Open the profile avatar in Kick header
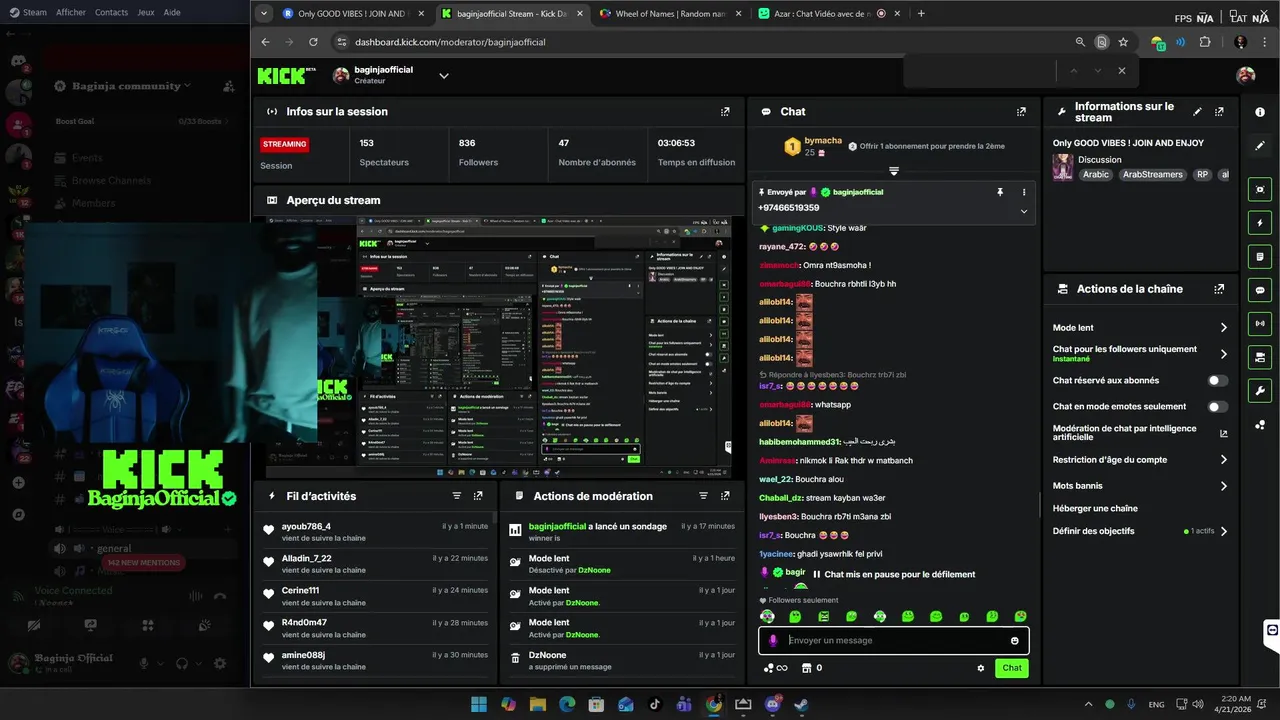Screen dimensions: 1280x720 [1245, 76]
